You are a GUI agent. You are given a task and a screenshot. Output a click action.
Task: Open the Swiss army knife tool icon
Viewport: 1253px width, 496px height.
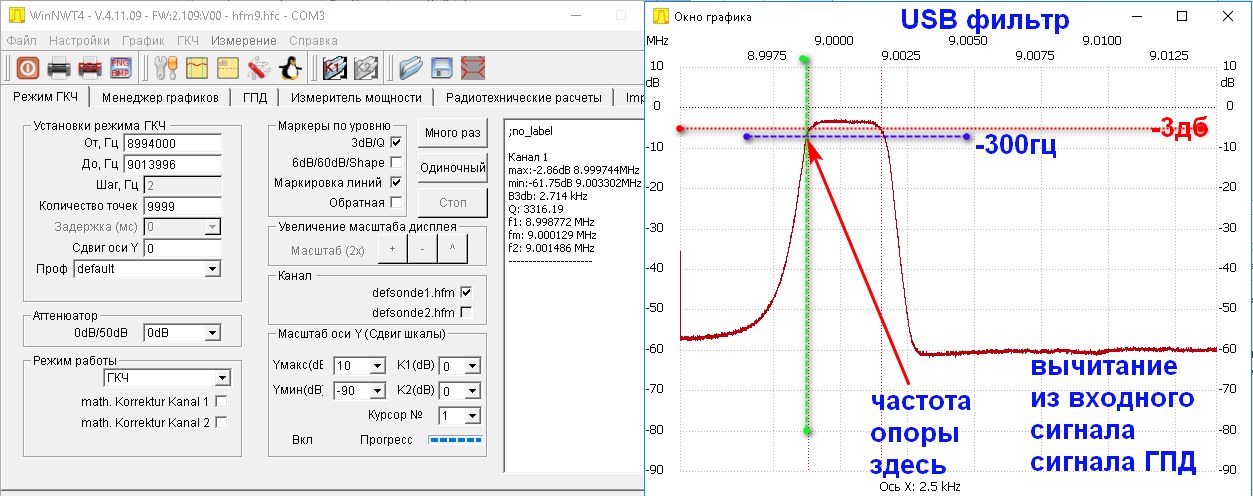click(258, 68)
